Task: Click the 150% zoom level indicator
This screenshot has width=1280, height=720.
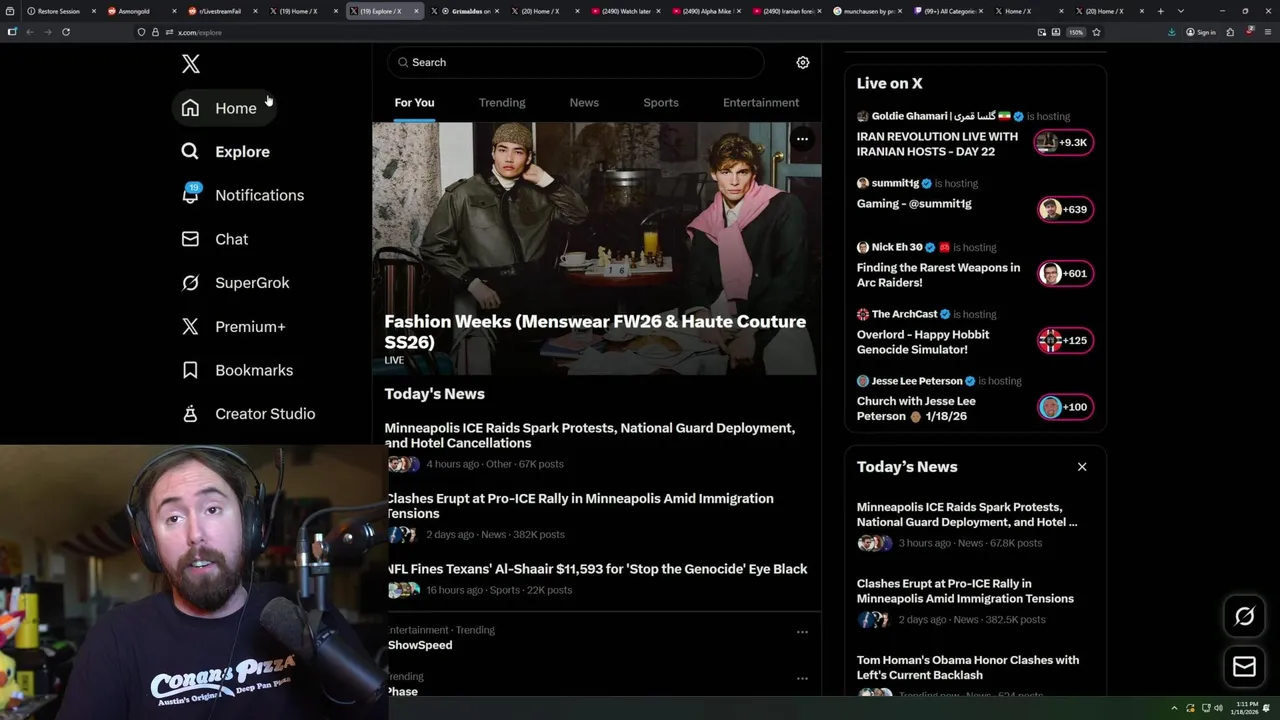Action: 1076,32
